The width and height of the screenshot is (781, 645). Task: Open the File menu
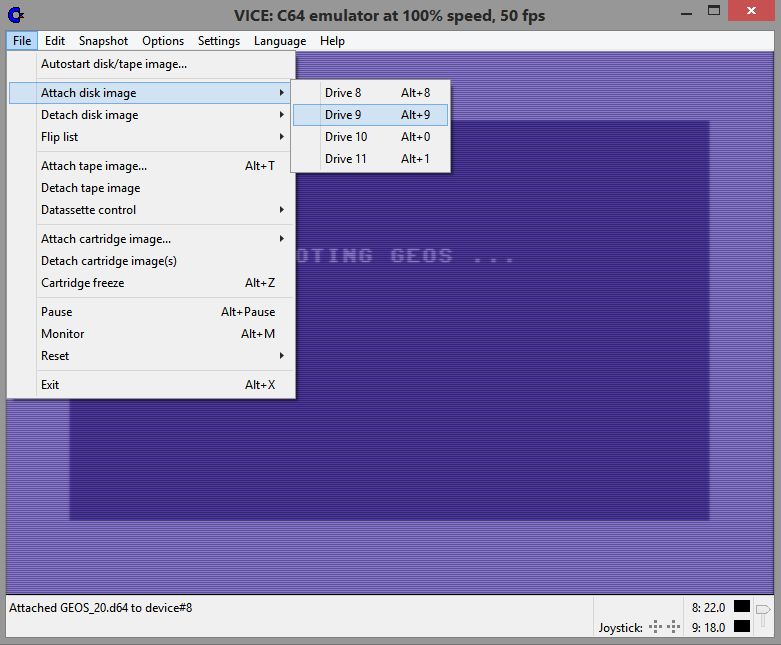pyautogui.click(x=22, y=41)
